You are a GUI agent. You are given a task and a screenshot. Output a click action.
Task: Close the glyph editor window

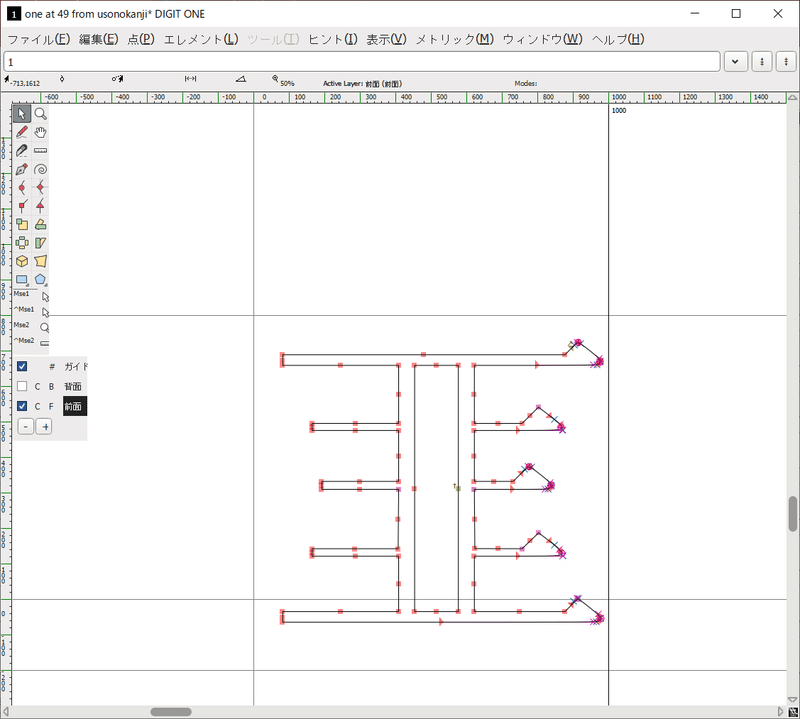click(778, 14)
